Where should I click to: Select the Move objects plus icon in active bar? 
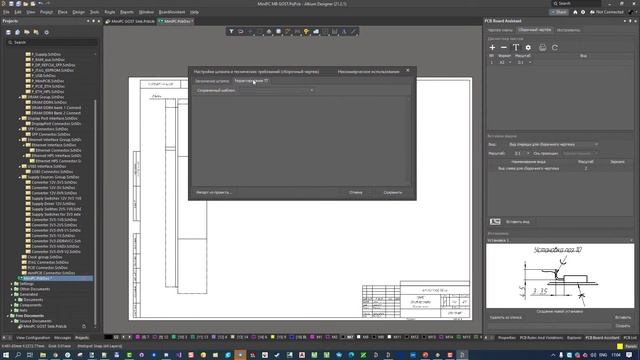point(250,31)
